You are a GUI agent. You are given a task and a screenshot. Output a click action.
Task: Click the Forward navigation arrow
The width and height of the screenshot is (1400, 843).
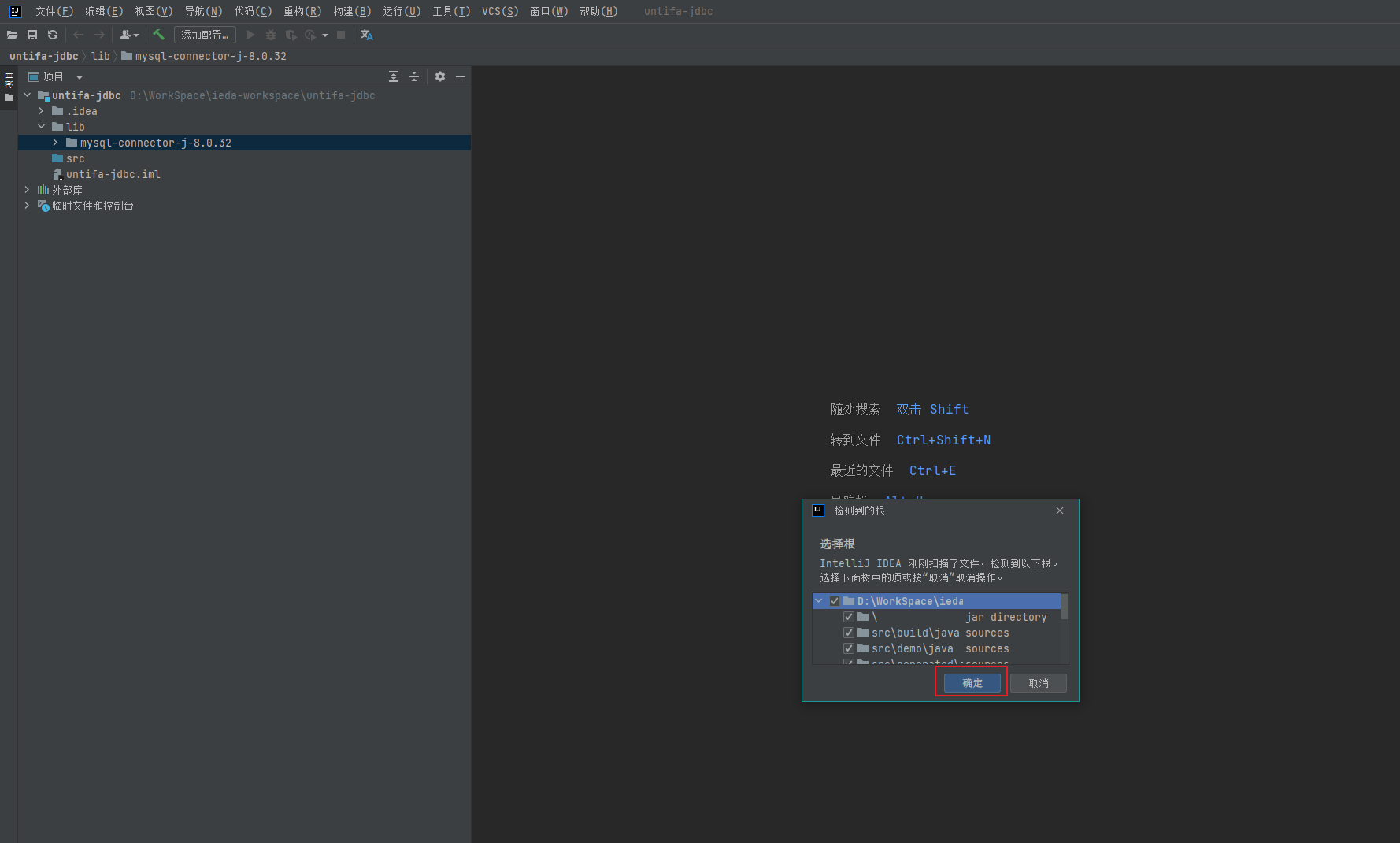pos(99,35)
